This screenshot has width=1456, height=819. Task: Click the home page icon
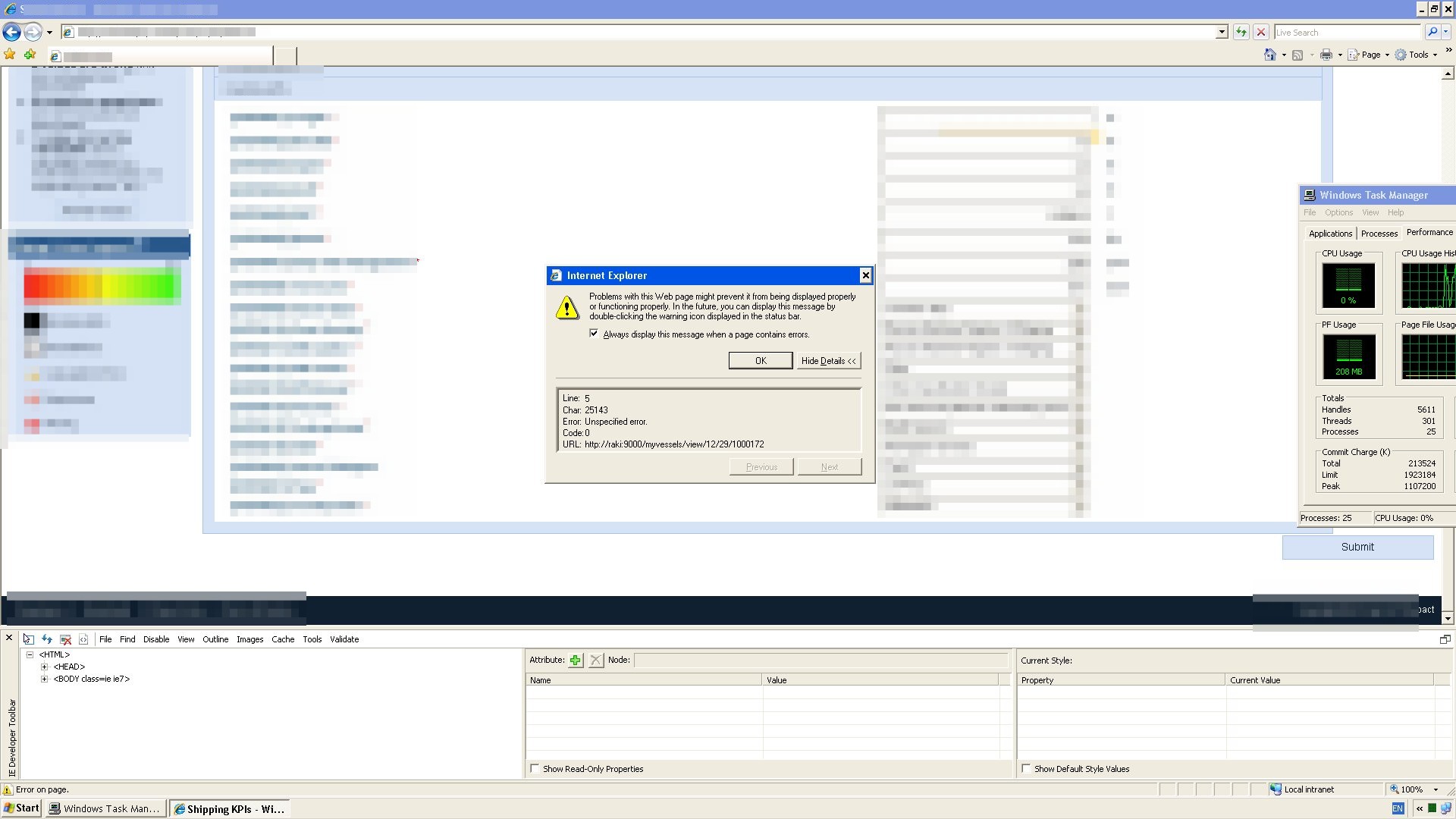(1270, 55)
